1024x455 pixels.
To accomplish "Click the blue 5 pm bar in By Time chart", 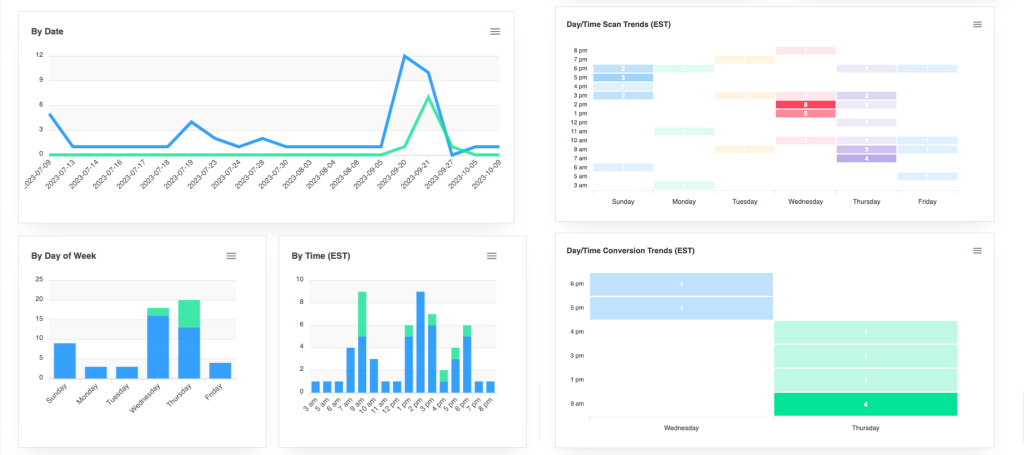I will coord(456,375).
